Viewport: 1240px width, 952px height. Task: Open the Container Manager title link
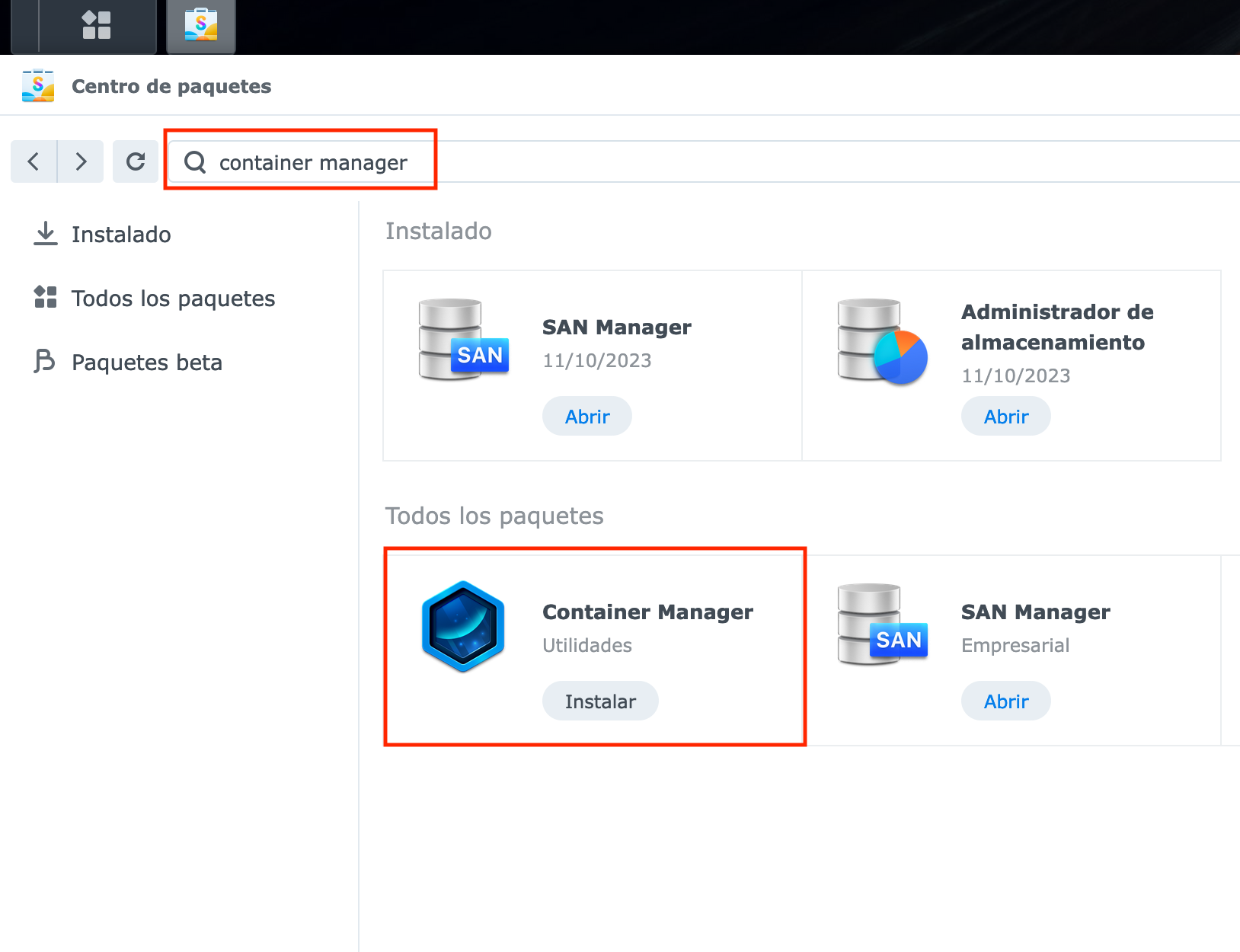(647, 612)
